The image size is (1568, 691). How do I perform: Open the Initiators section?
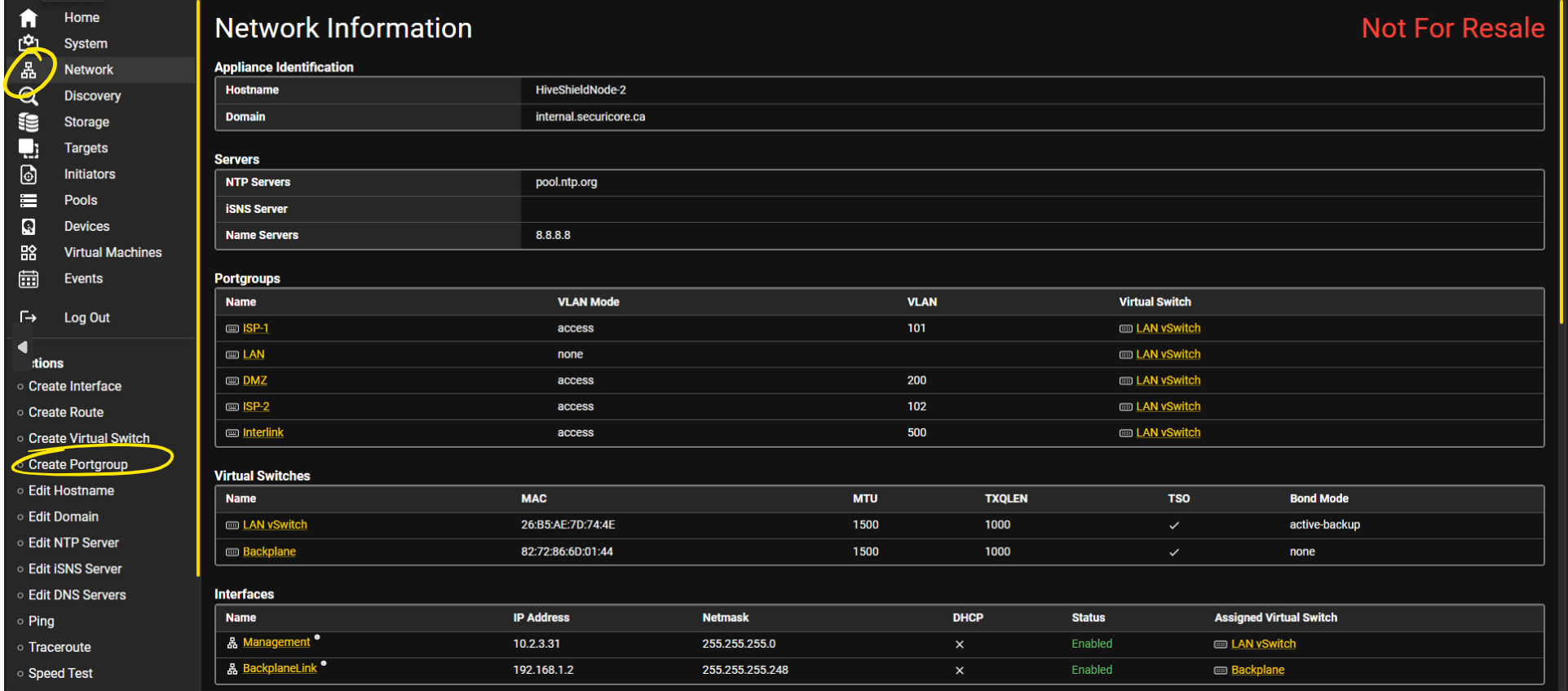point(90,174)
